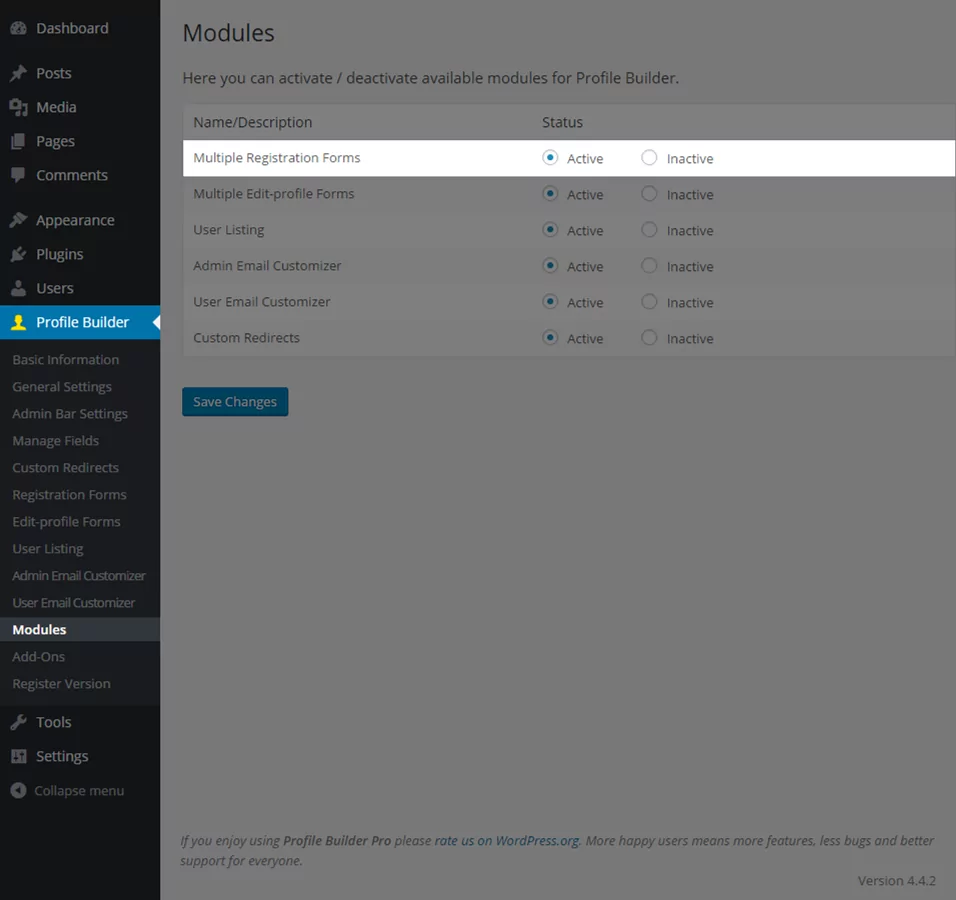This screenshot has width=956, height=900.
Task: Click the Appearance paintbrush icon
Action: coord(18,220)
